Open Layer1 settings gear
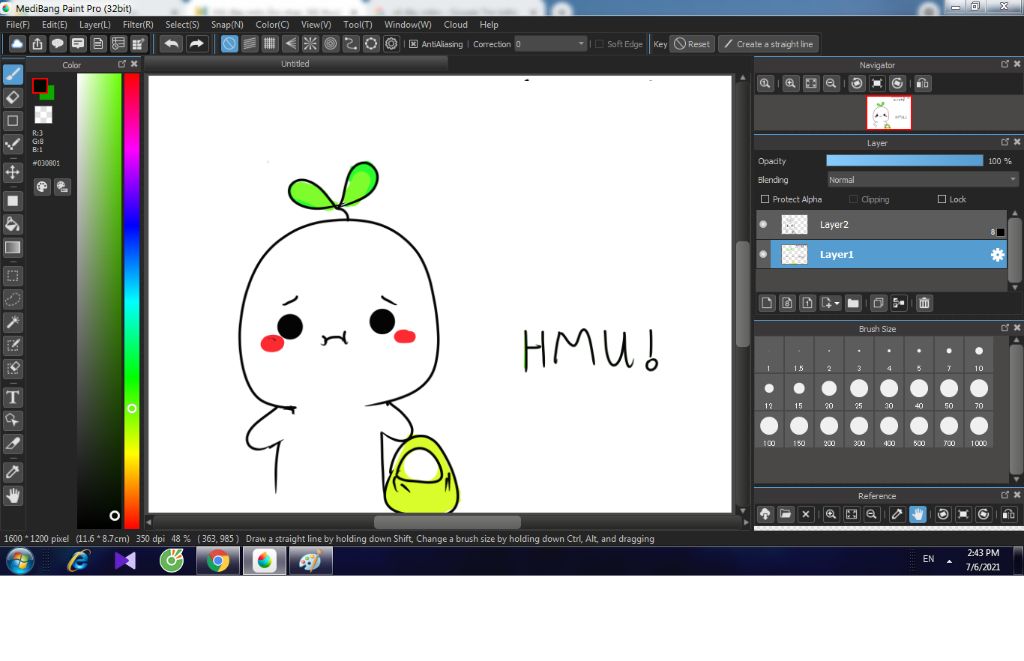The width and height of the screenshot is (1024, 661). (997, 255)
